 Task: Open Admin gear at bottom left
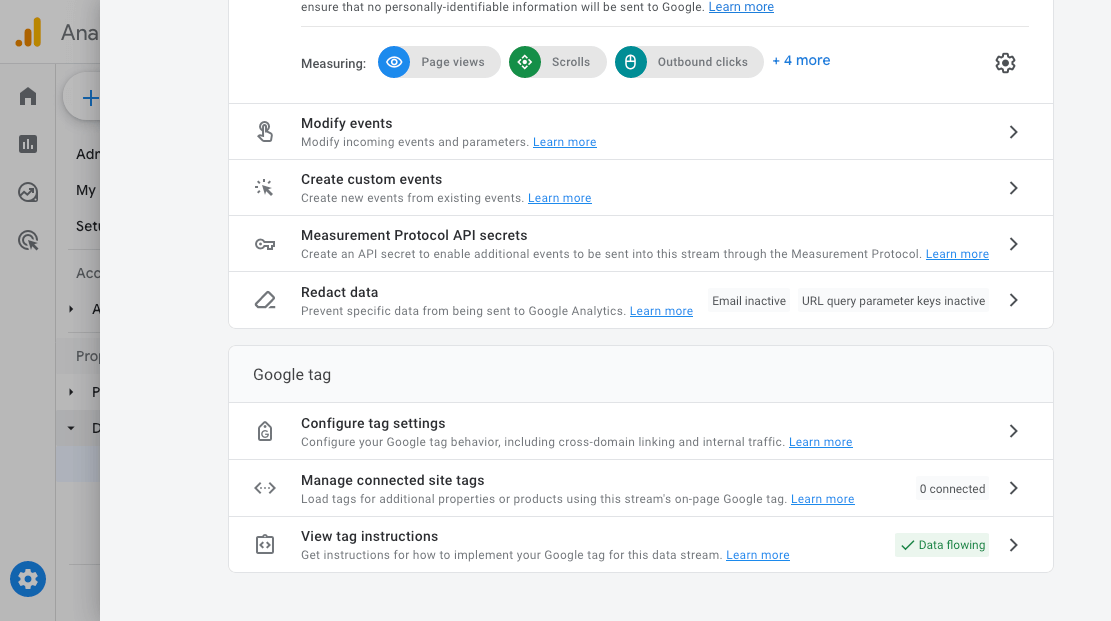[28, 579]
